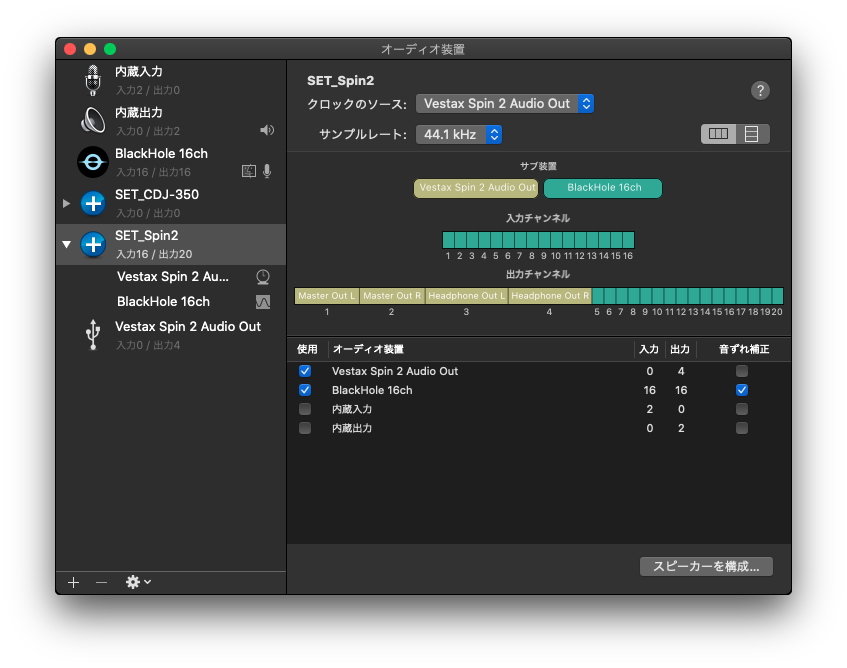Click the Master Out R output channel
847x668 pixels.
click(392, 296)
